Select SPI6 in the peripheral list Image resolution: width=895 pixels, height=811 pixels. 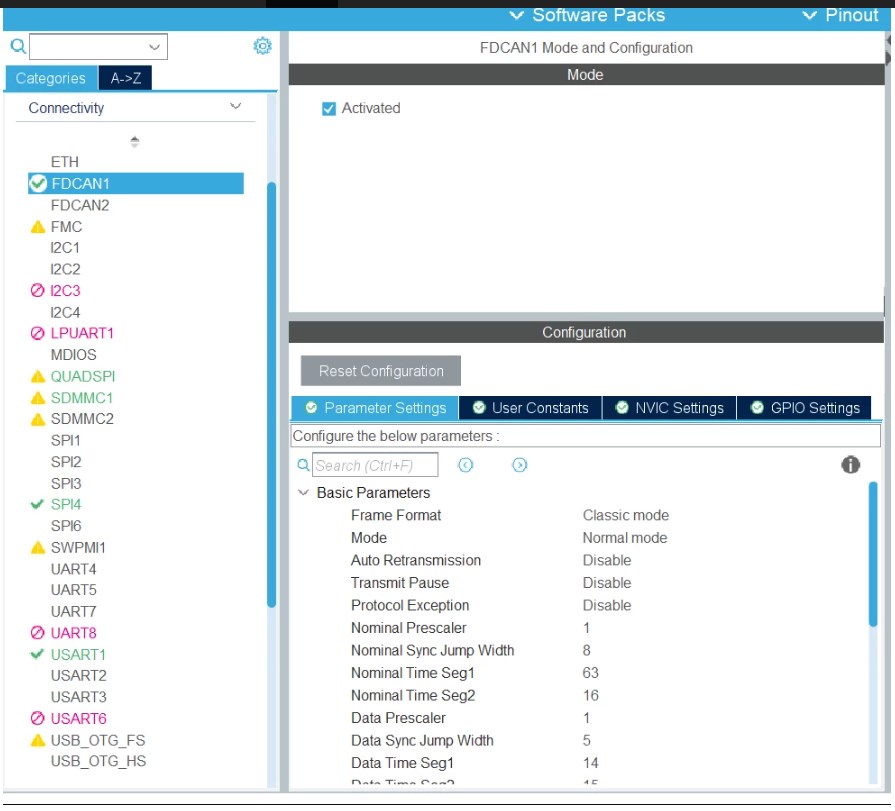[66, 526]
